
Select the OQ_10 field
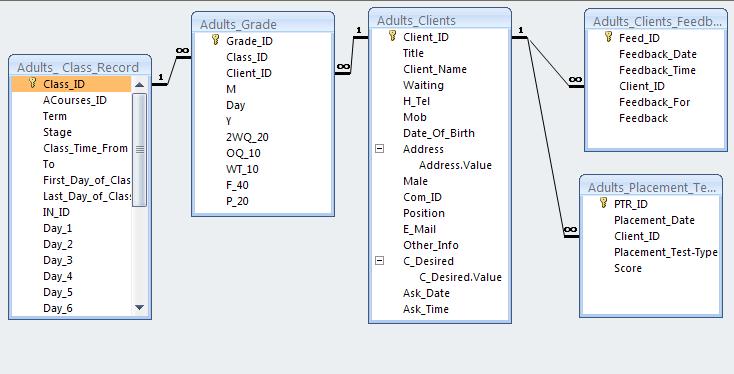pos(243,153)
